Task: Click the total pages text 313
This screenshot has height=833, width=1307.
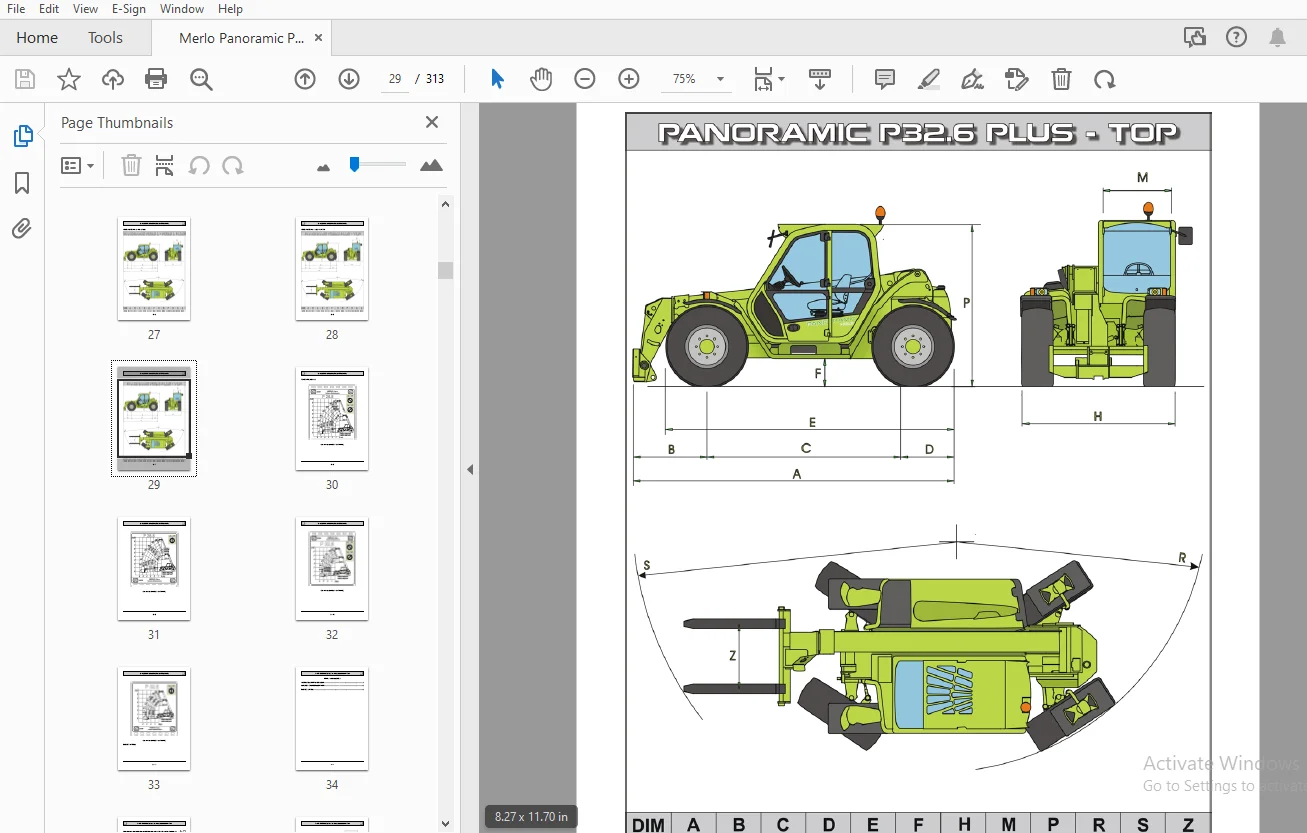Action: click(435, 79)
